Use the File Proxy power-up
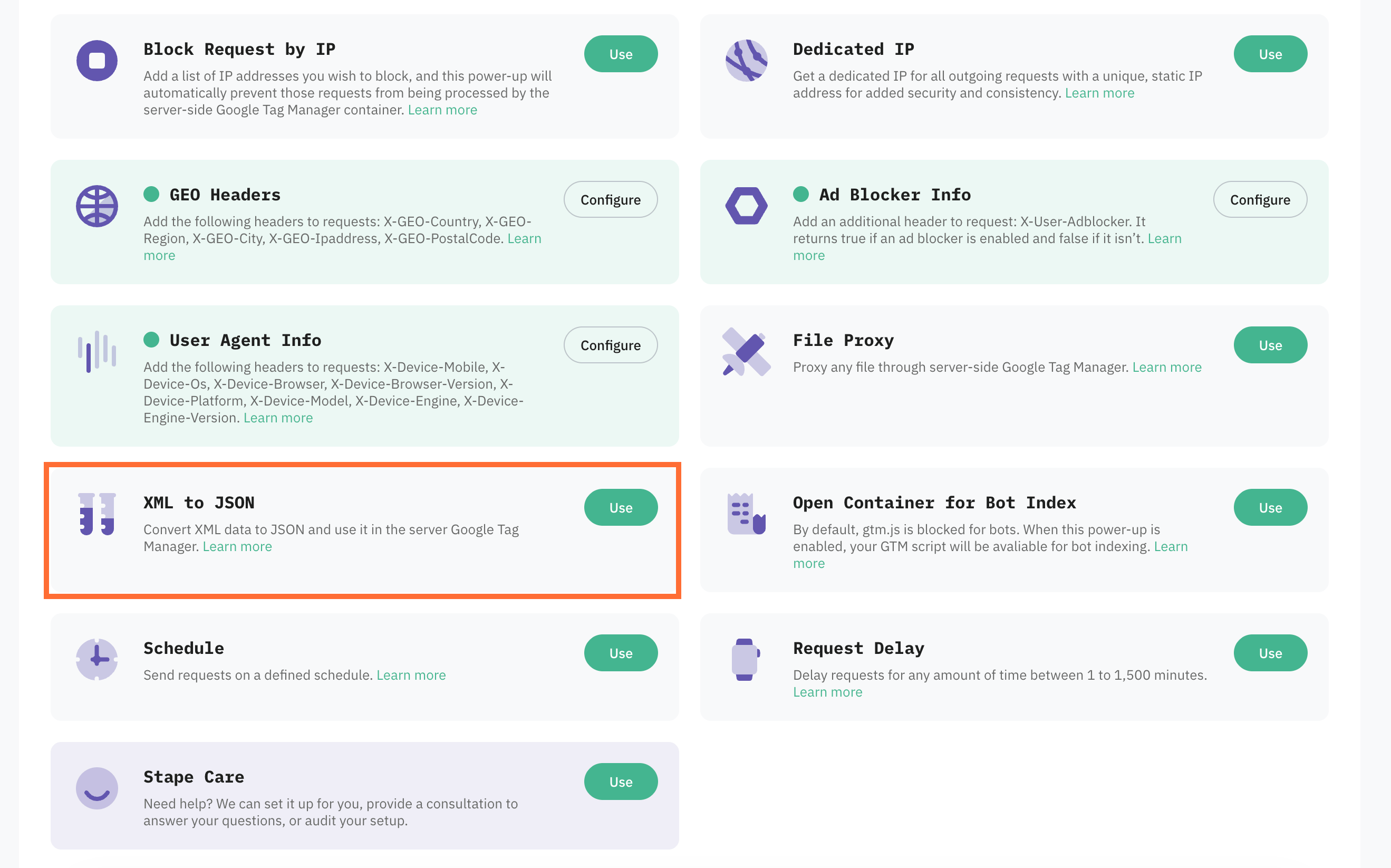 (x=1270, y=345)
